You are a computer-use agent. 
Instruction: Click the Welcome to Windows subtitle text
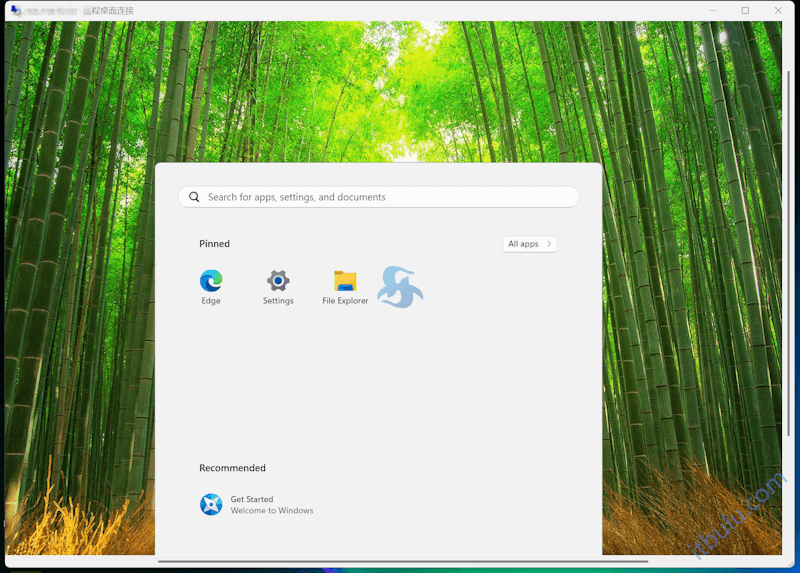point(271,510)
